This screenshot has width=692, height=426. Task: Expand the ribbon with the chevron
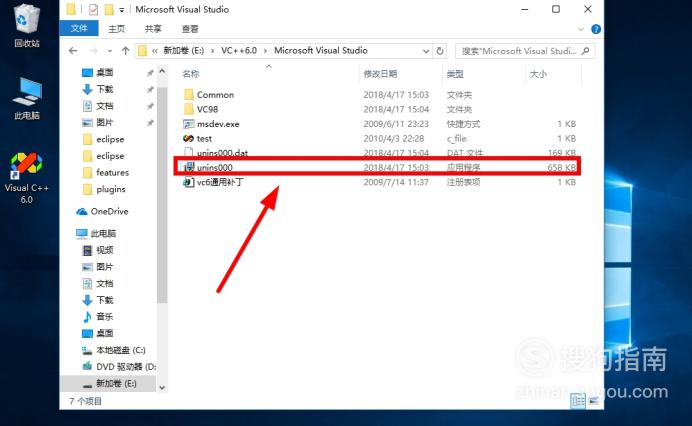pos(581,29)
